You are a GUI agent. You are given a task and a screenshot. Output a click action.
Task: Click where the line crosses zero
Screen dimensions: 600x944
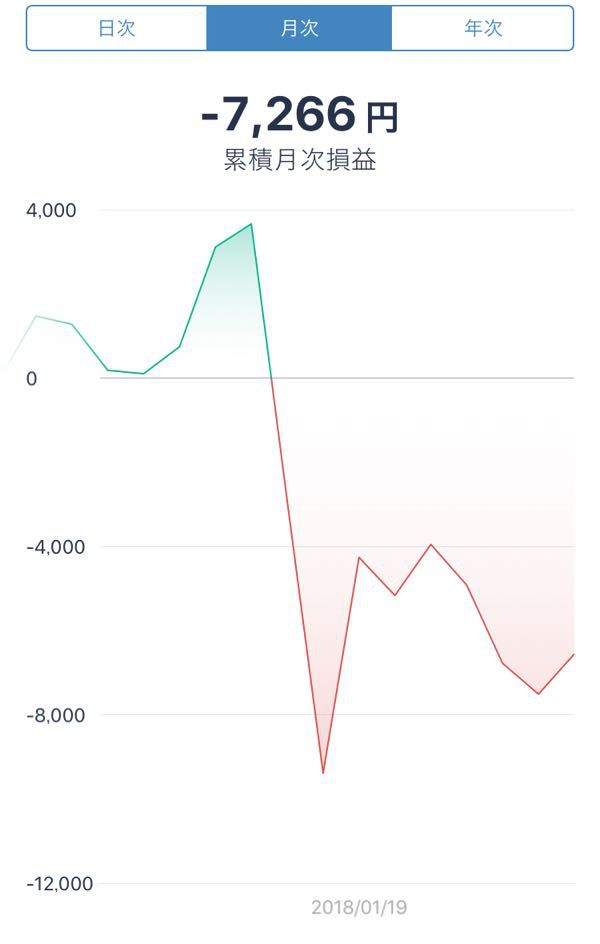tap(272, 378)
